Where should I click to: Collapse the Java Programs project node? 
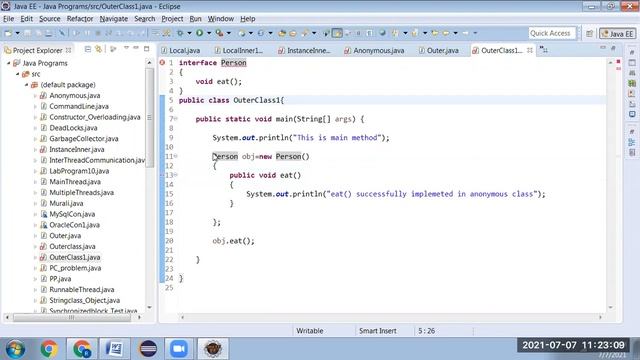tap(8, 63)
